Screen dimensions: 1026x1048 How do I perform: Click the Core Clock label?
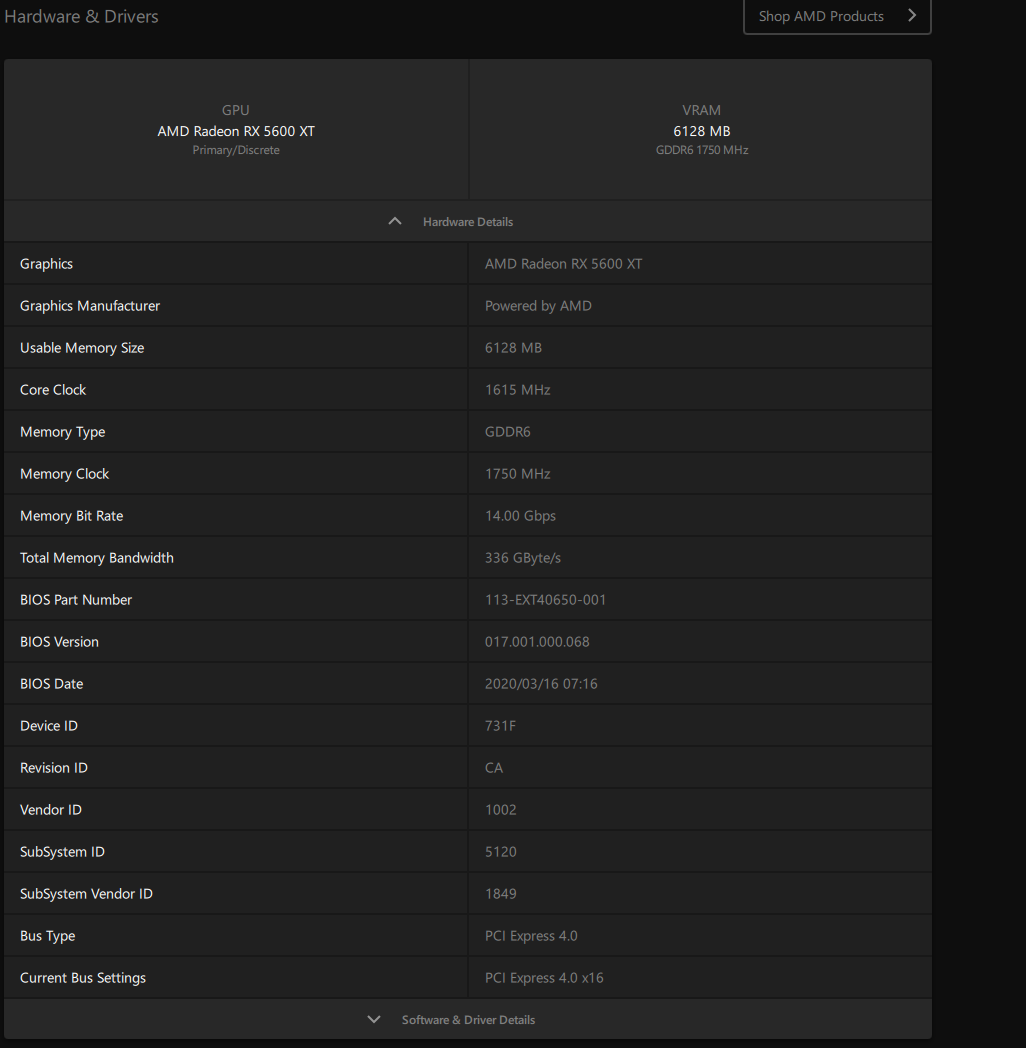(53, 390)
